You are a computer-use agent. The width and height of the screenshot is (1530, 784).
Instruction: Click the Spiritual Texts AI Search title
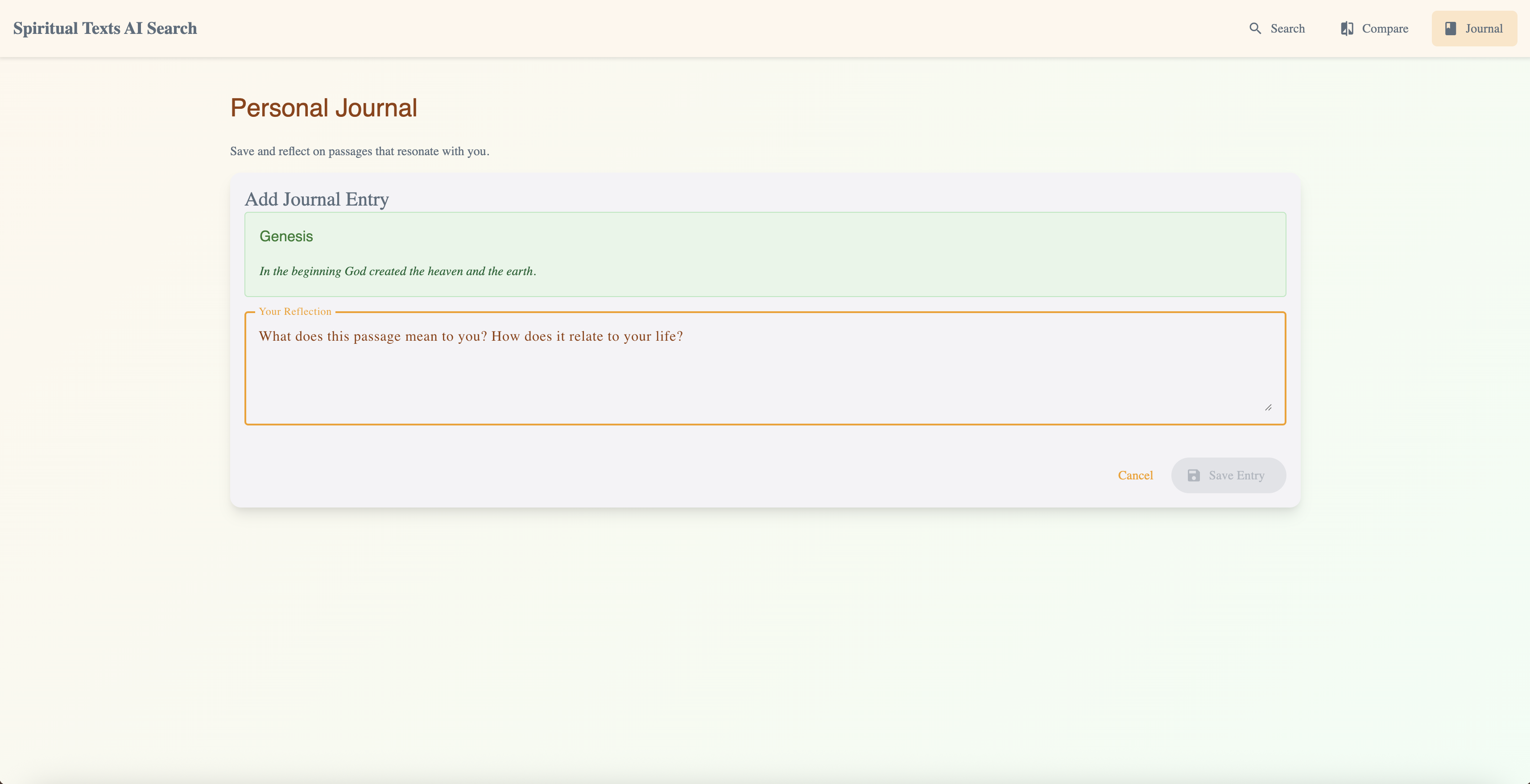point(105,29)
